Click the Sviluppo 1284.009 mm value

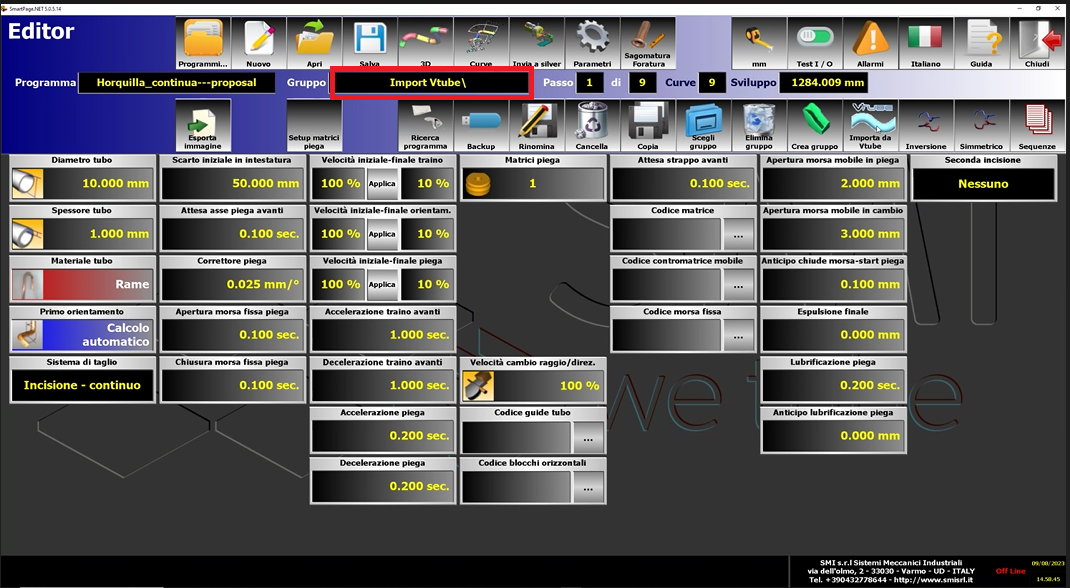click(824, 83)
